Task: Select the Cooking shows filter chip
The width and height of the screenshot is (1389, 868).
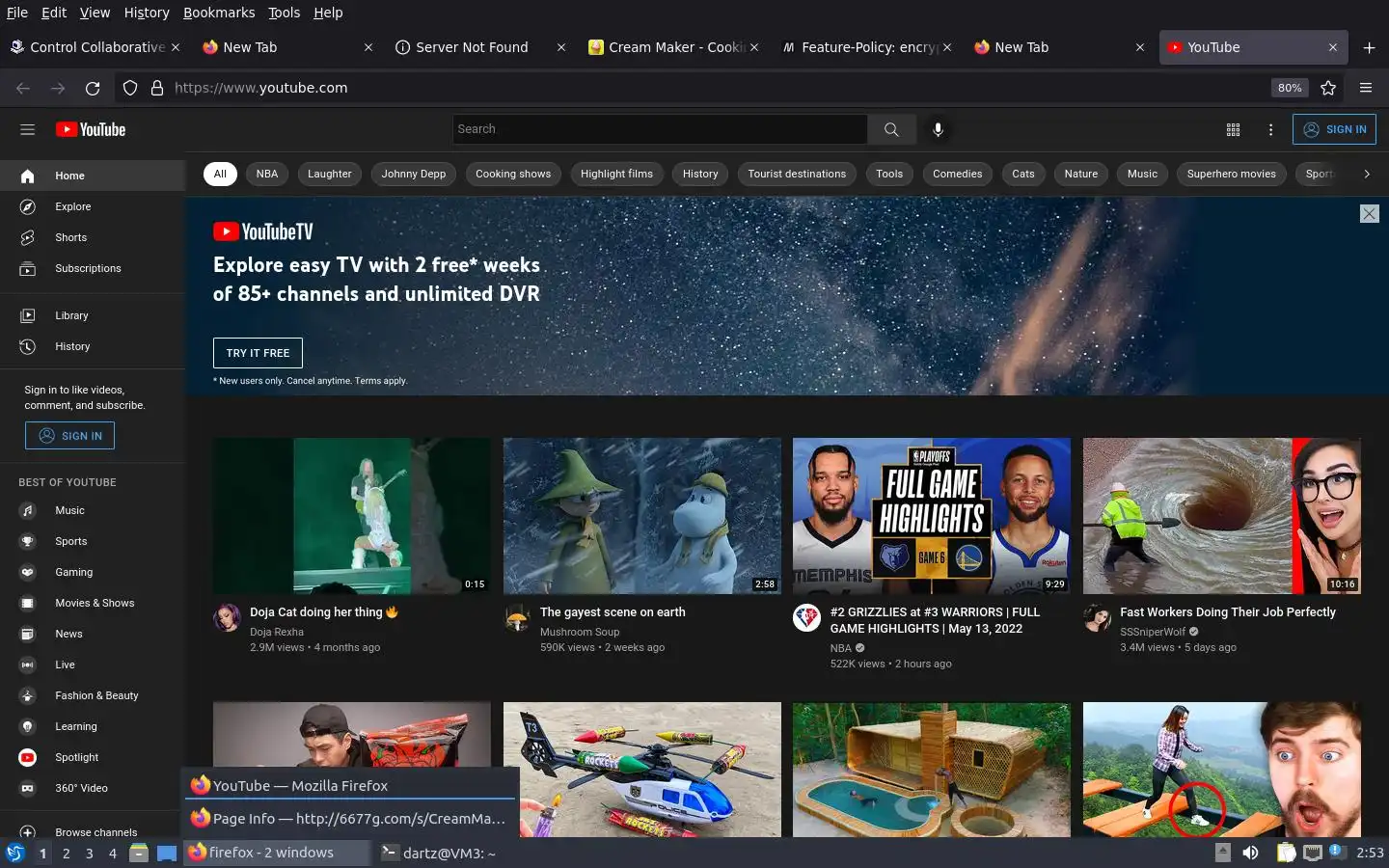Action: click(x=513, y=174)
